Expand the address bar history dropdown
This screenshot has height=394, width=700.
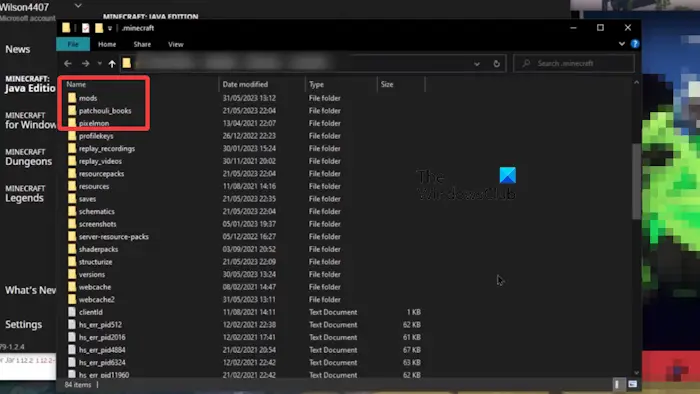[477, 63]
